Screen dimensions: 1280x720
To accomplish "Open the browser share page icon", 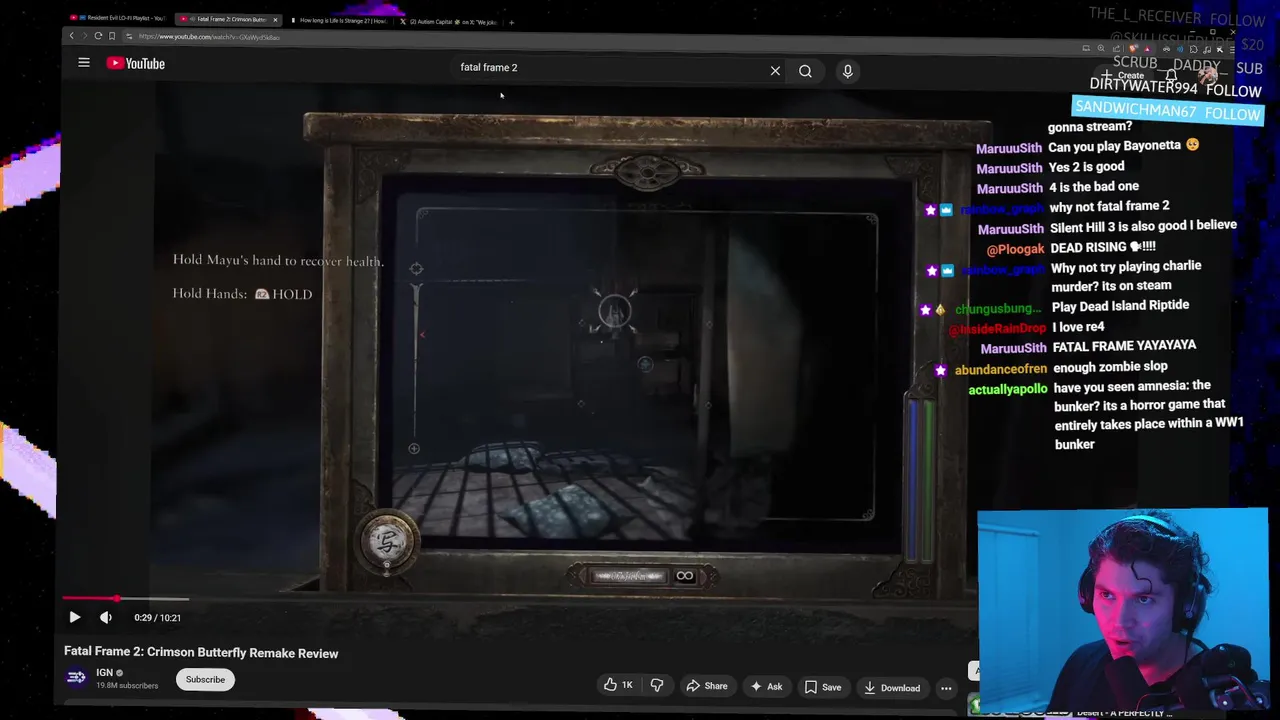I will click(x=1116, y=49).
